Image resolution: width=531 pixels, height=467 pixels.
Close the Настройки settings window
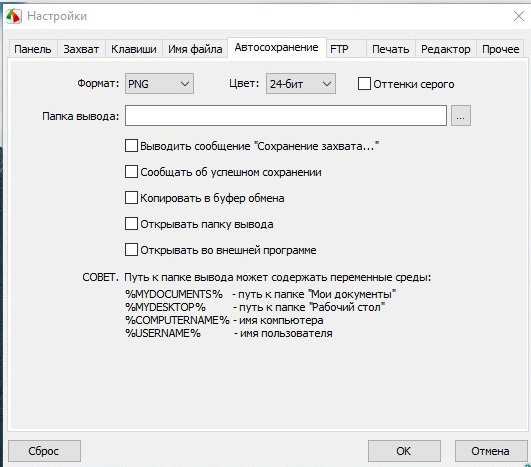tap(518, 16)
